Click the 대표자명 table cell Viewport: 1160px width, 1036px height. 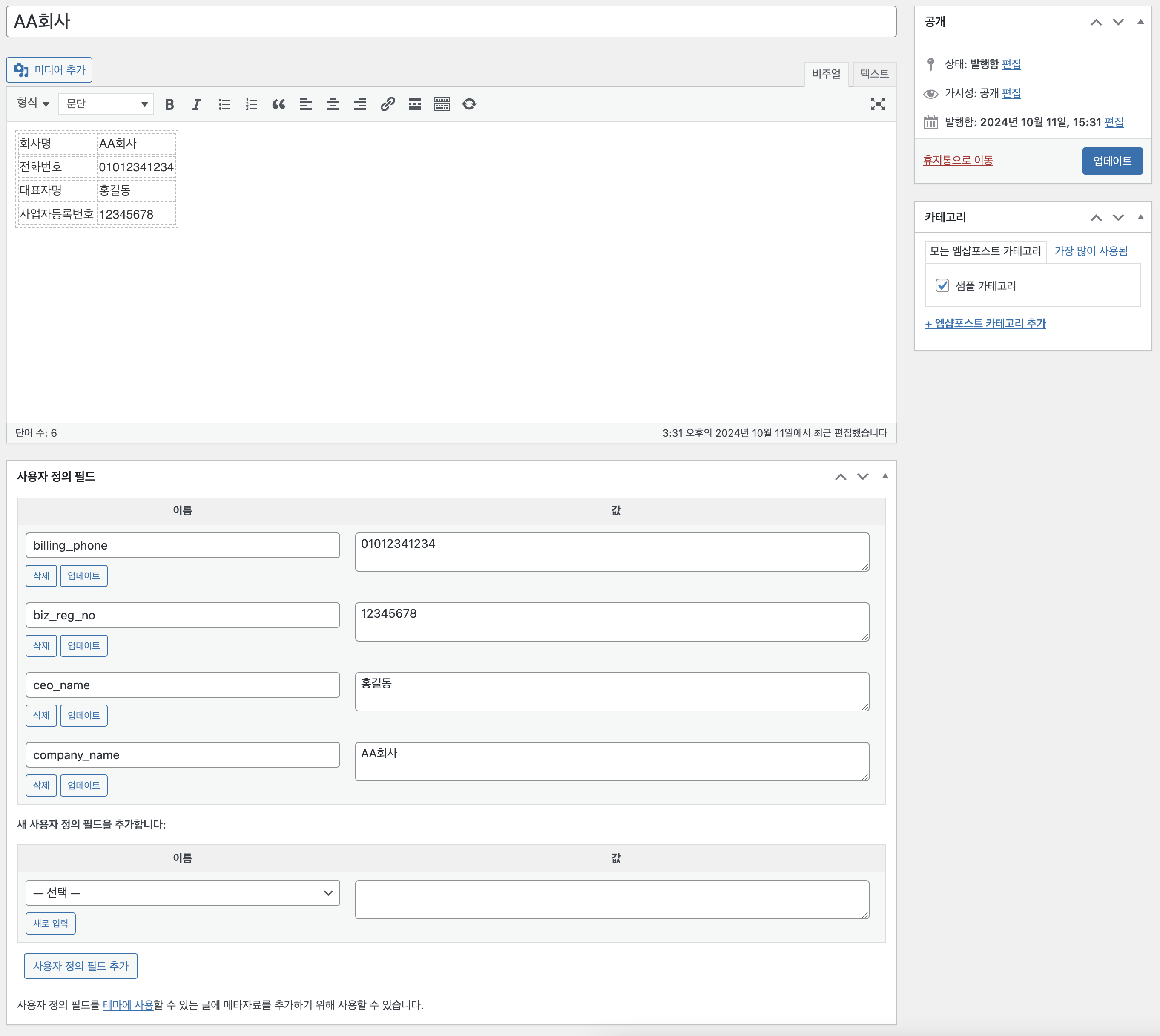[x=56, y=191]
